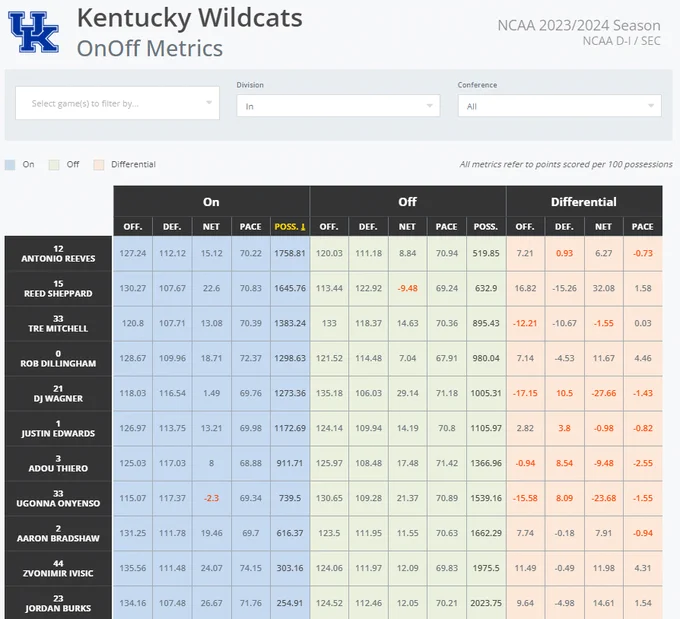Sort by Differential DEF. column header

(x=564, y=226)
